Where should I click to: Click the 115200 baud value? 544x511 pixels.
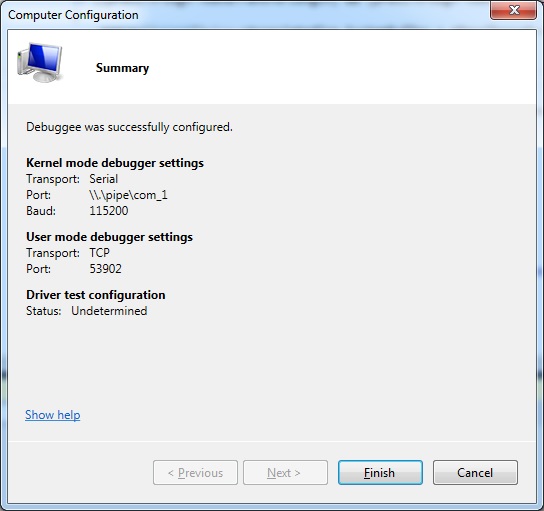109,211
